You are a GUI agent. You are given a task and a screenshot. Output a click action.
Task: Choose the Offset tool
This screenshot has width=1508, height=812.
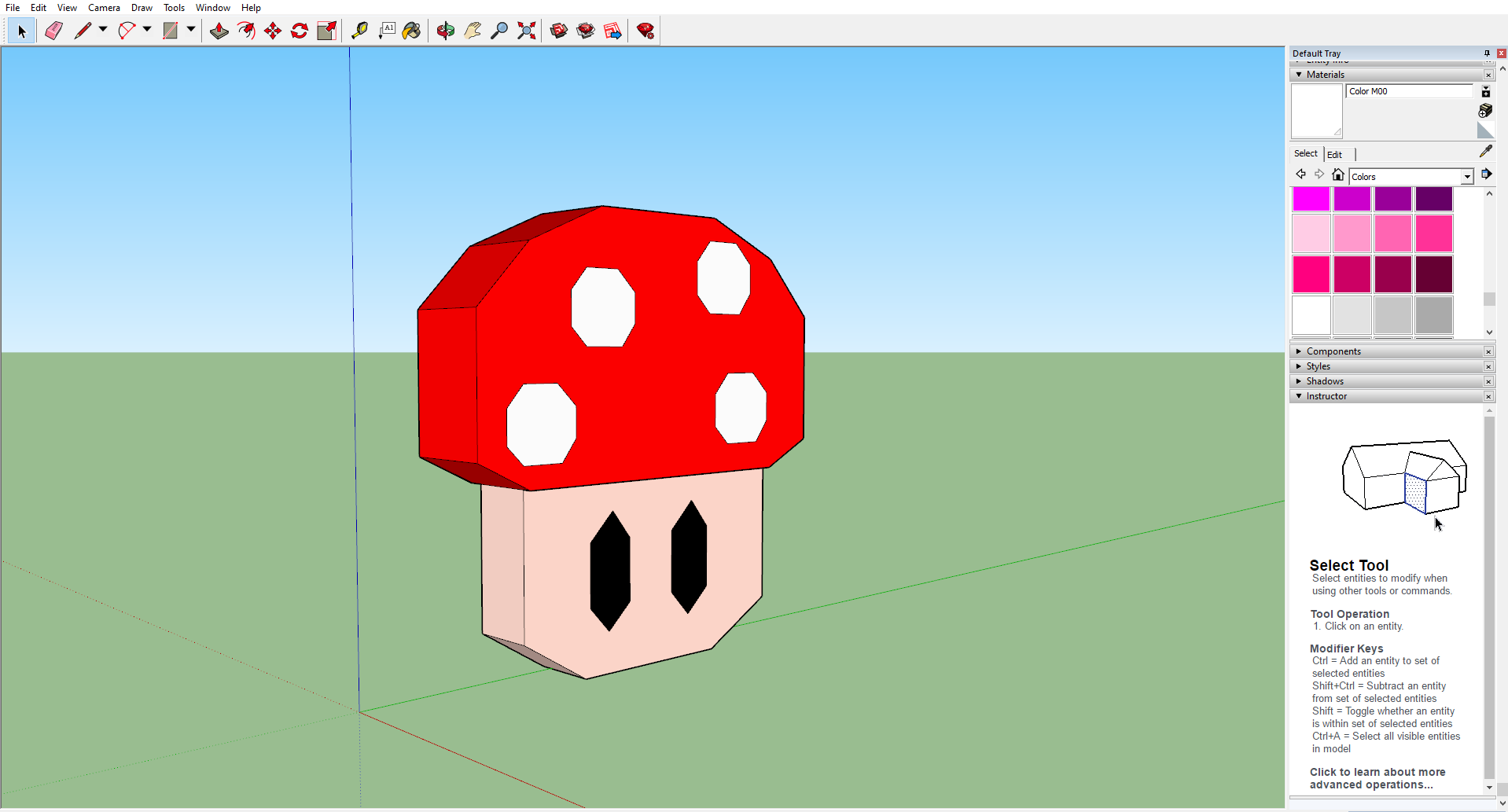tap(246, 31)
